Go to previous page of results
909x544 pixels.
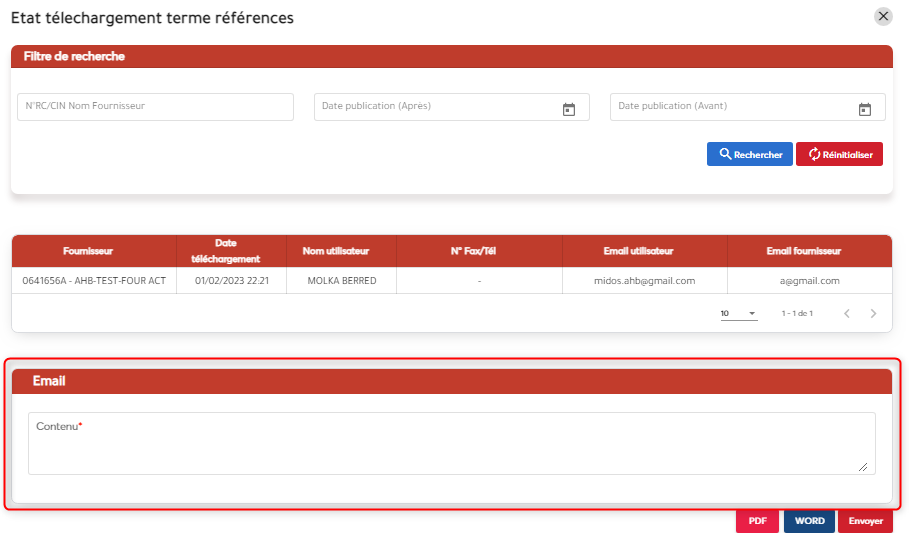pos(846,314)
